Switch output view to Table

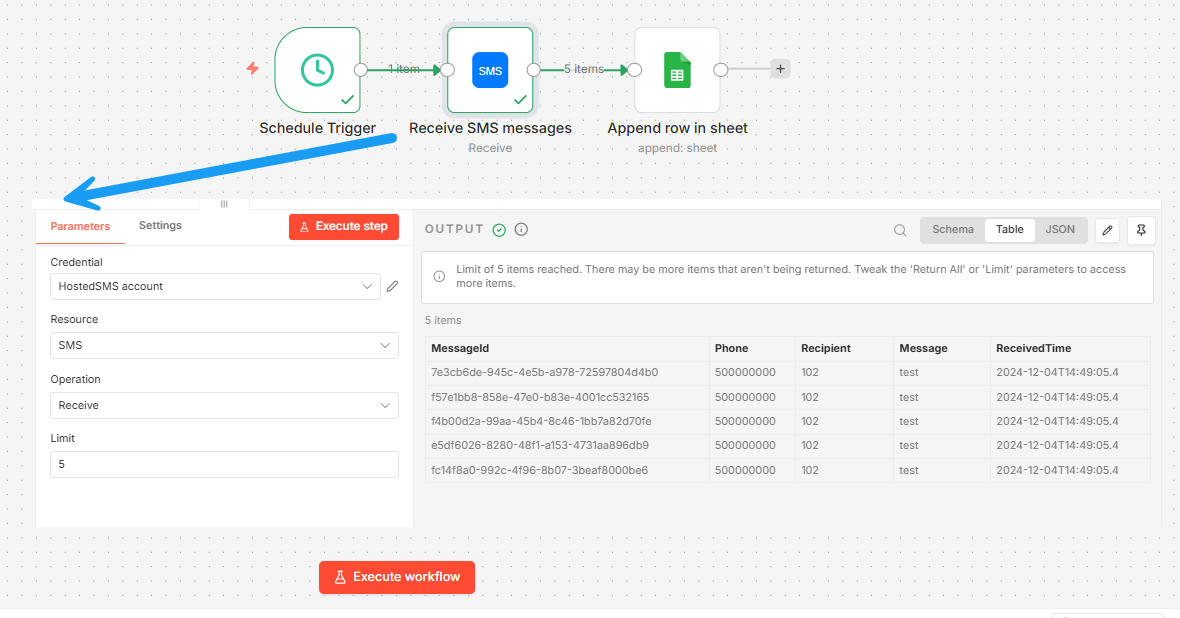coord(1009,230)
